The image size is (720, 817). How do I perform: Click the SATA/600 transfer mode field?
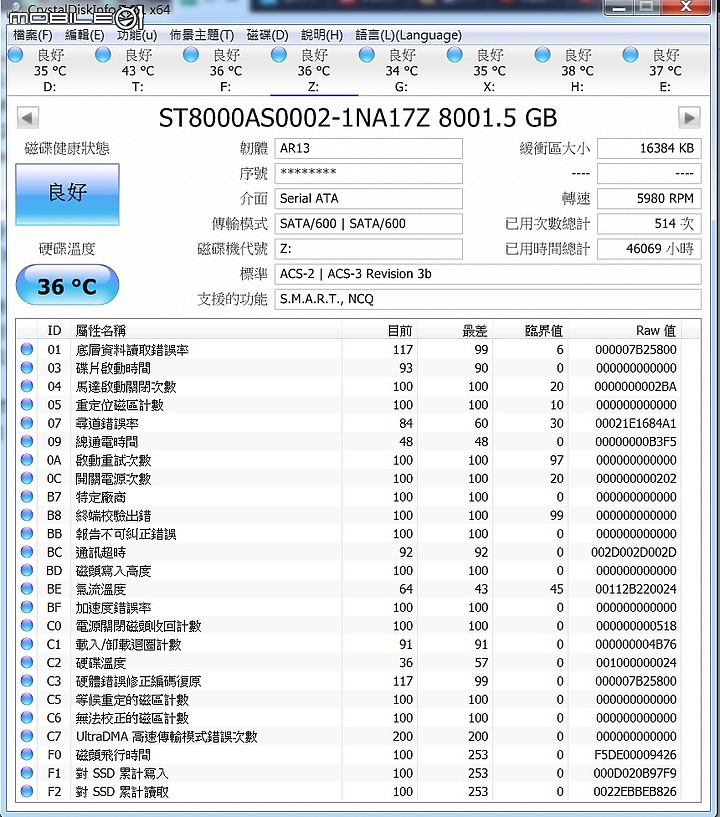click(x=368, y=224)
